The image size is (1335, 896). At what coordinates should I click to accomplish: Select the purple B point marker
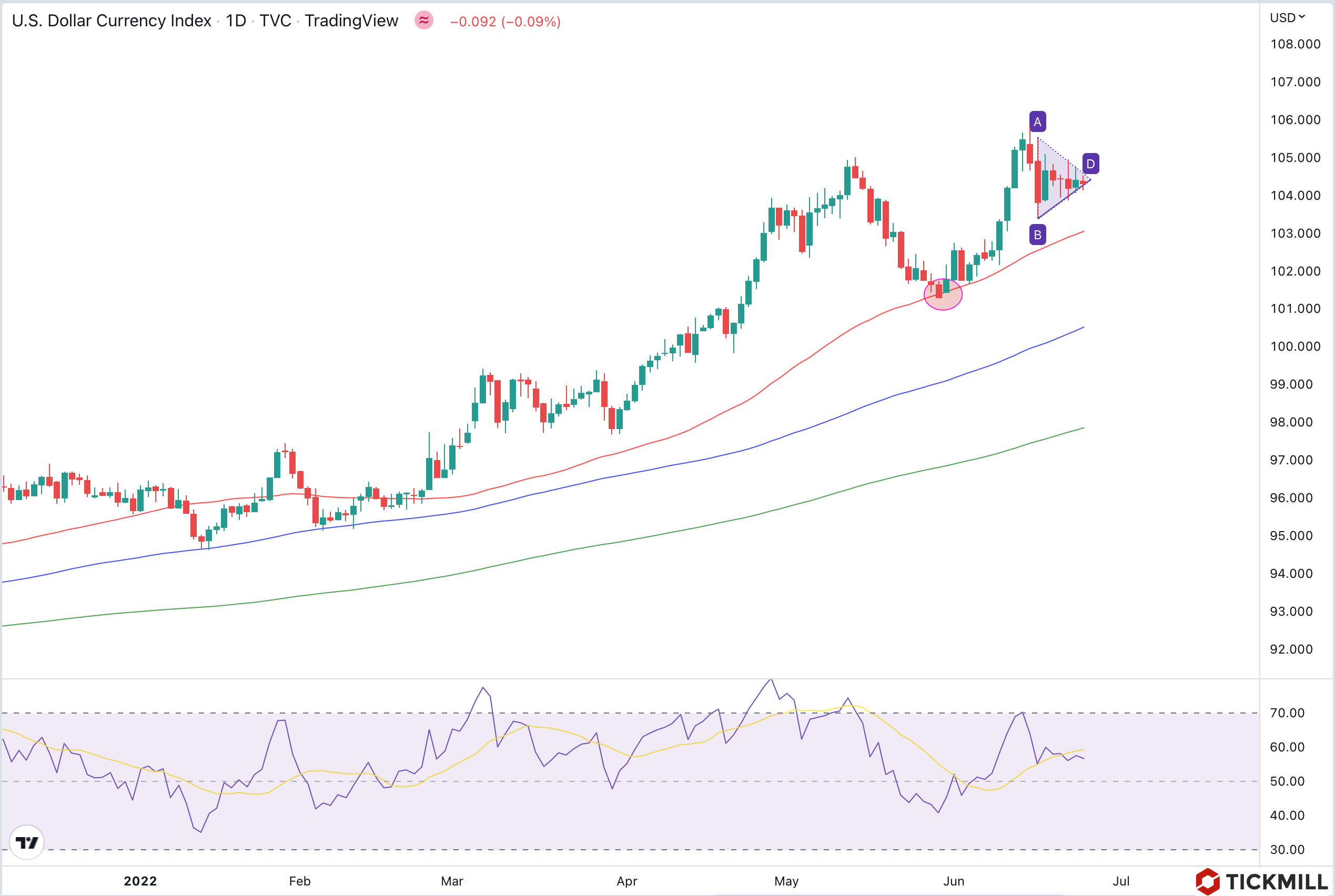[1037, 235]
